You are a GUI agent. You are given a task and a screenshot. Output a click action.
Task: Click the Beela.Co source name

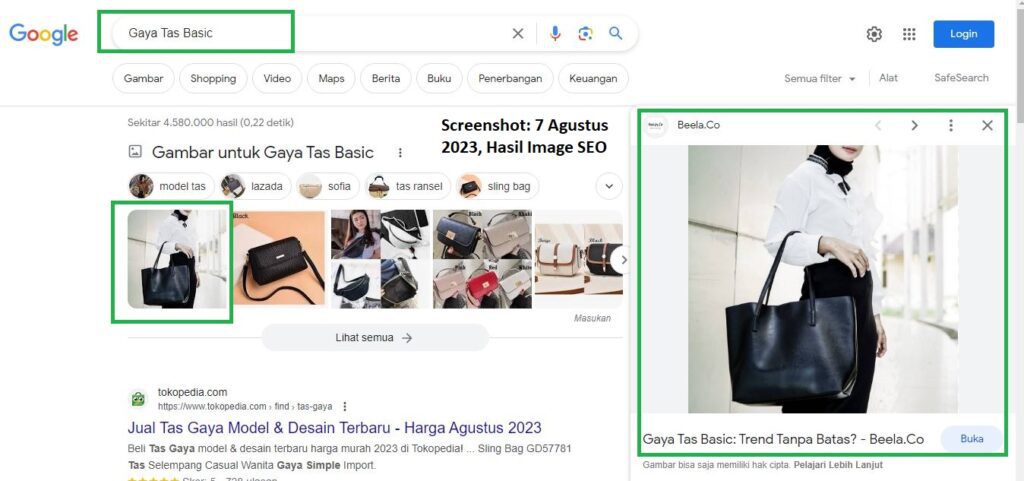[x=699, y=125]
